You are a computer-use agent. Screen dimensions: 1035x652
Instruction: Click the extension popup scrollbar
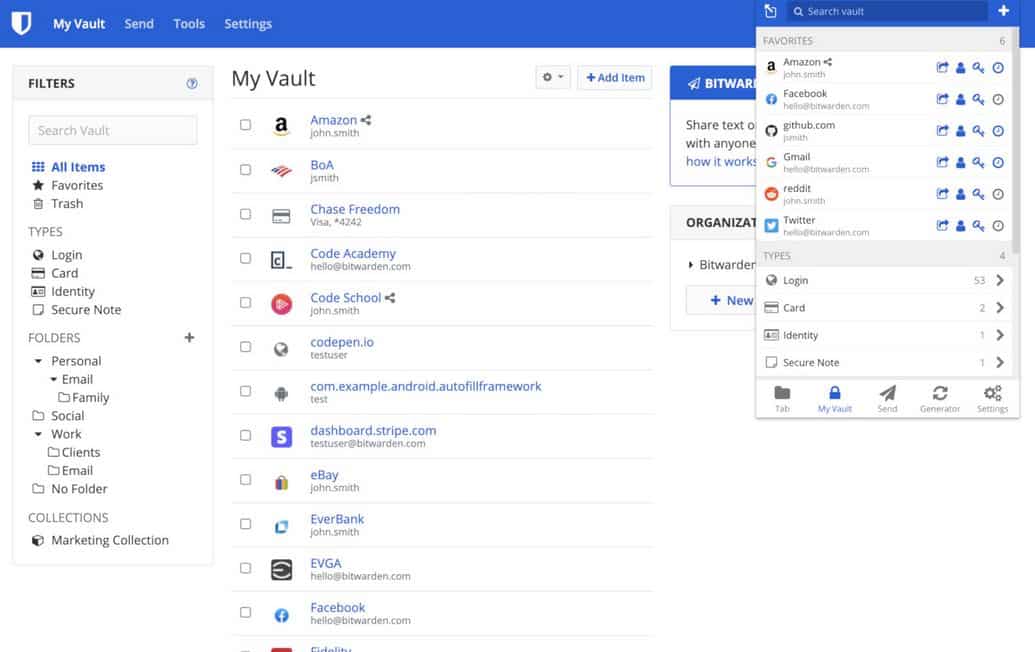point(1016,139)
